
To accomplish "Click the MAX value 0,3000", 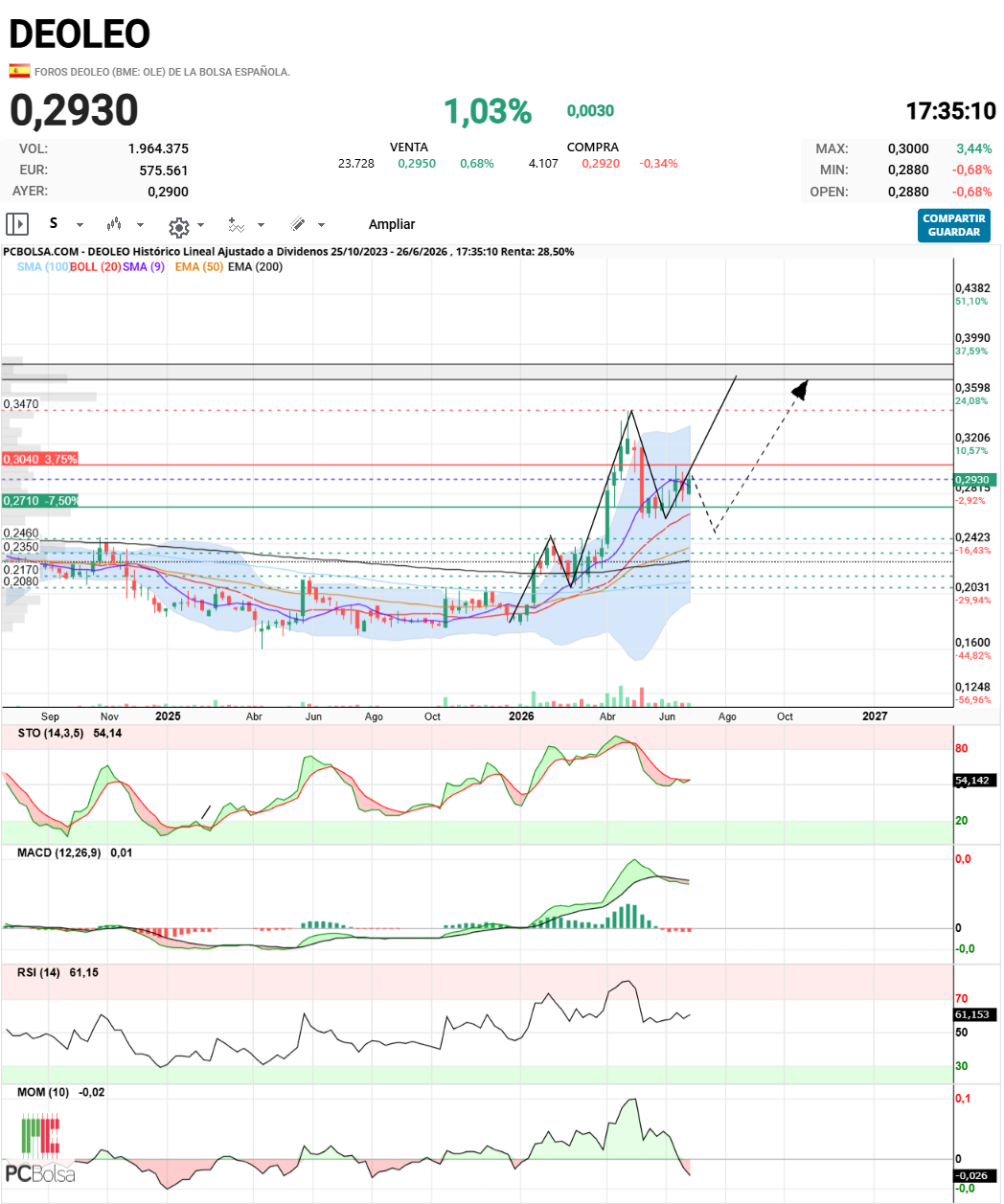I will (x=908, y=148).
